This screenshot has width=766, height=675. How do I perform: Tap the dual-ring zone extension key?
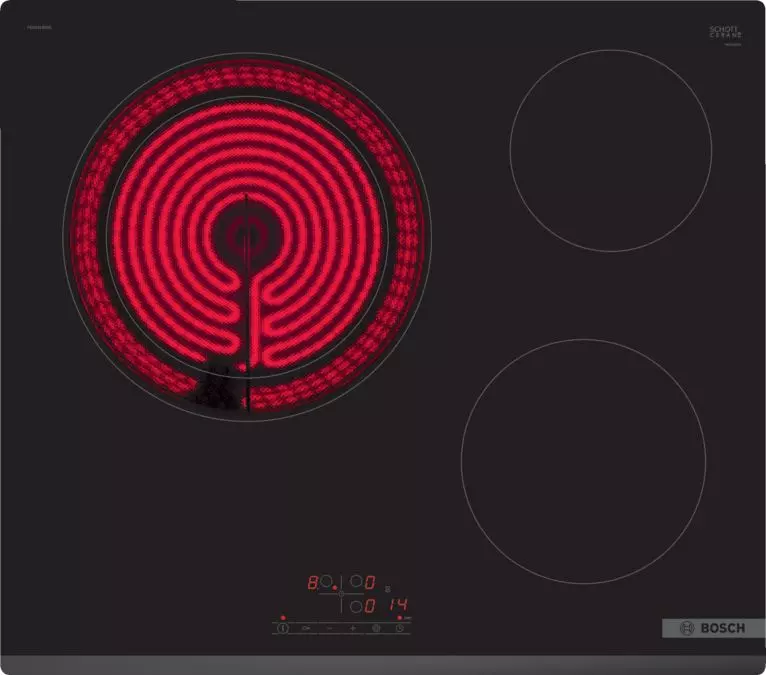376,628
